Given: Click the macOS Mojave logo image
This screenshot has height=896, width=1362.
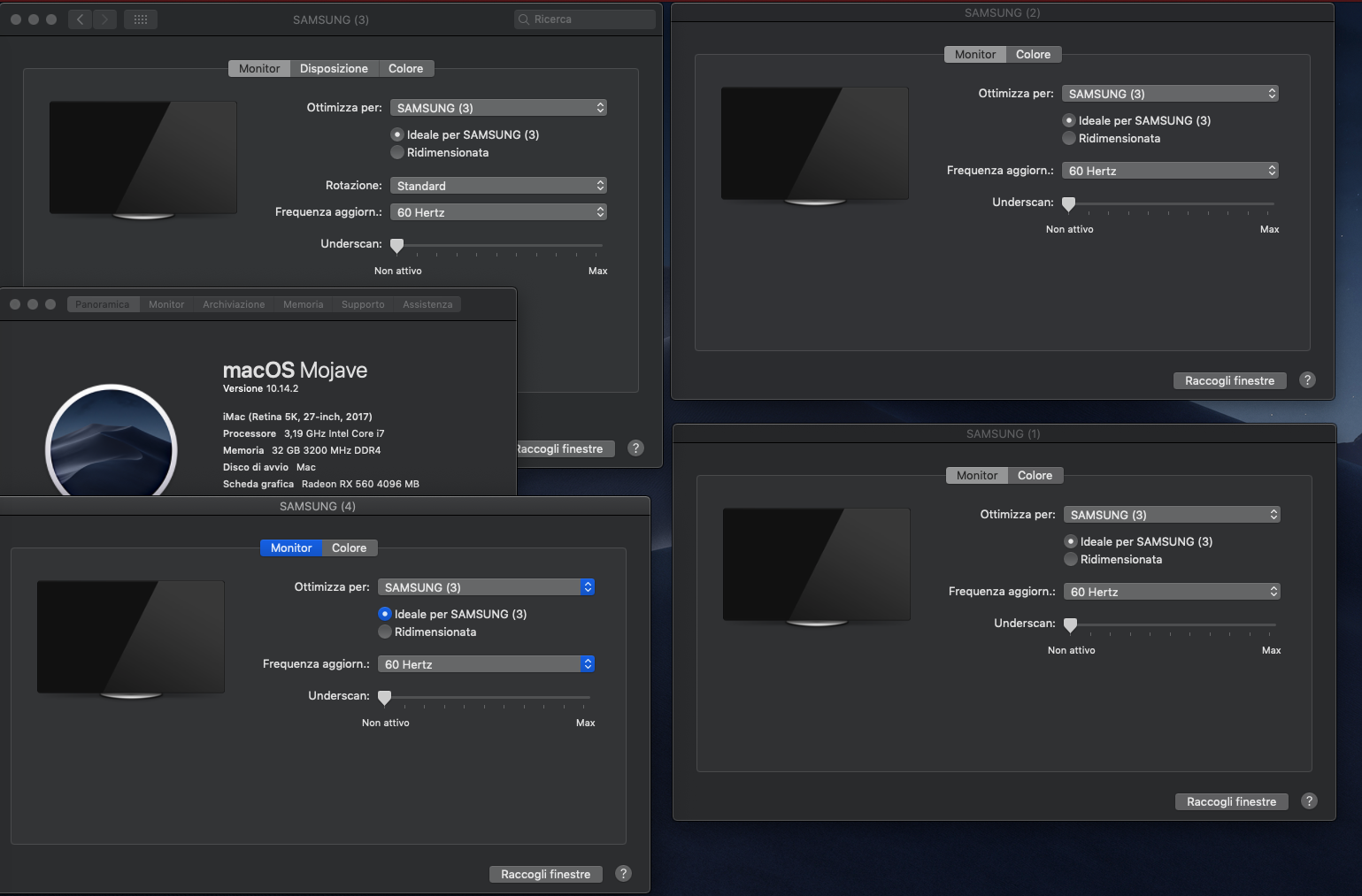Looking at the screenshot, I should click(x=112, y=442).
